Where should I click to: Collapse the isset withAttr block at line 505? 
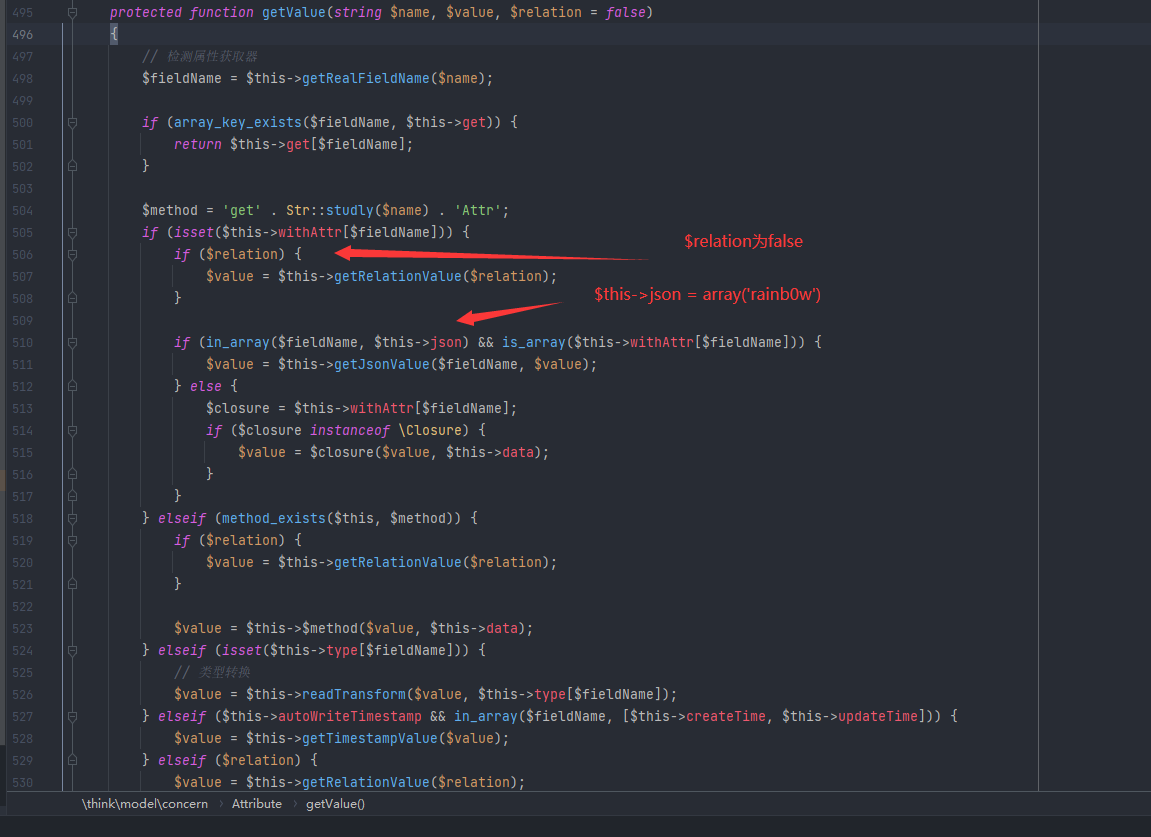[72, 232]
